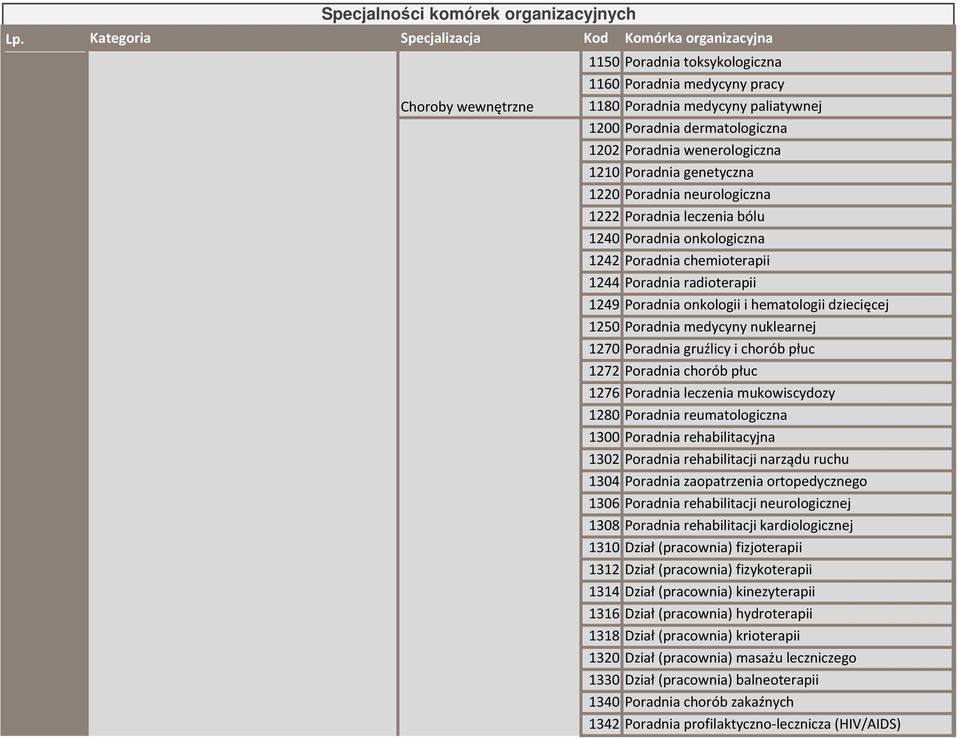Click code cell 1250
The height and width of the screenshot is (739, 960).
pos(601,326)
